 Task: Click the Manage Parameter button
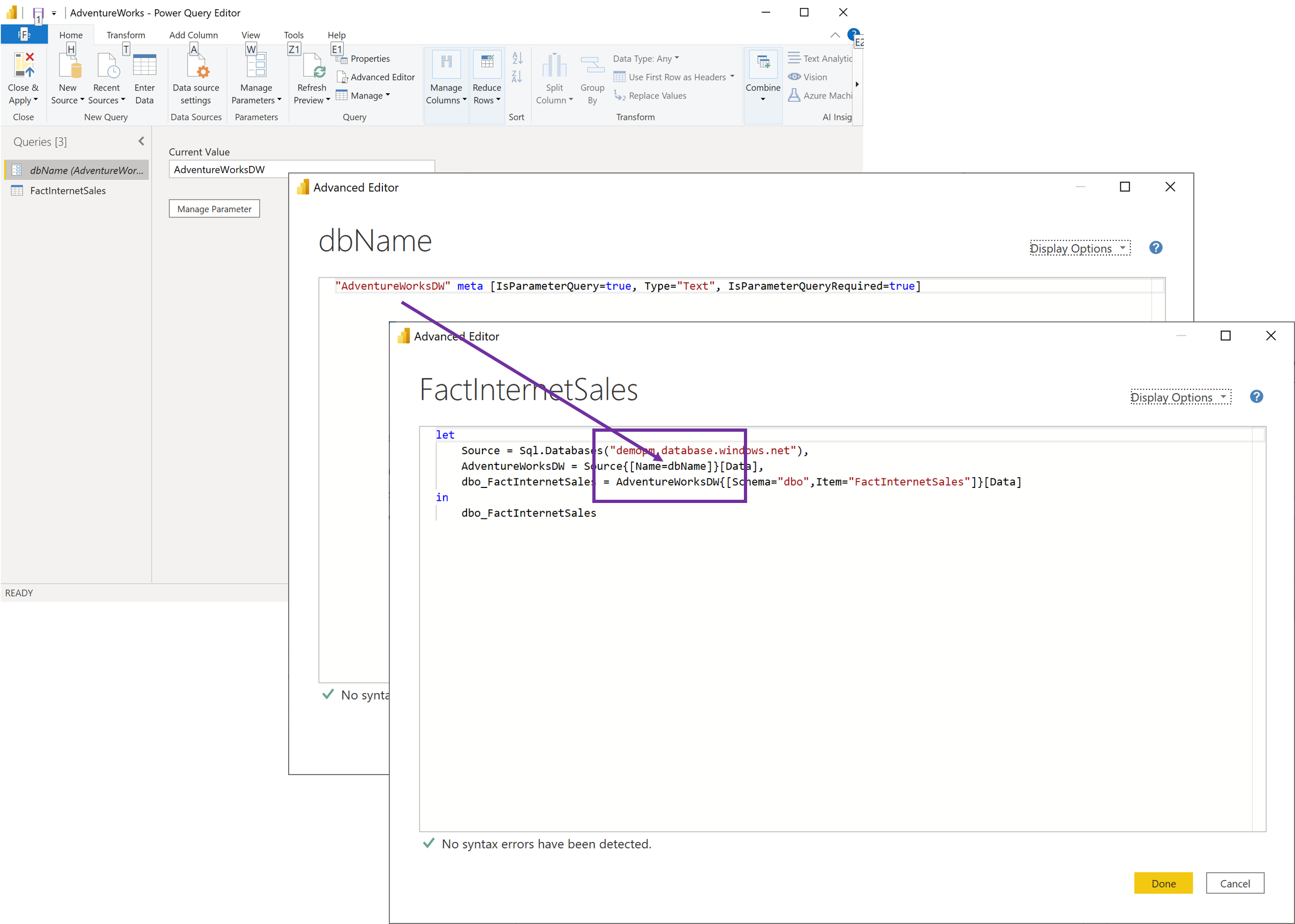[x=214, y=208]
